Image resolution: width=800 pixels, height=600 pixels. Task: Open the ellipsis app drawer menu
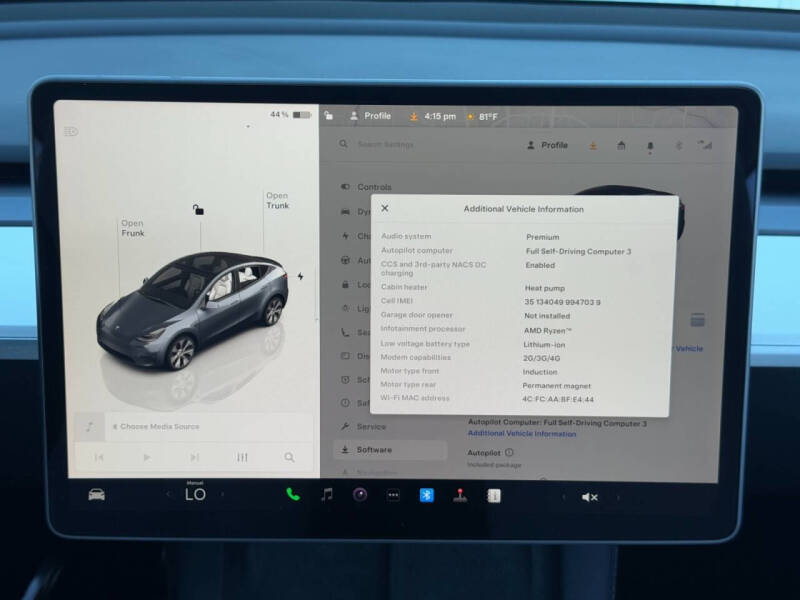[390, 495]
